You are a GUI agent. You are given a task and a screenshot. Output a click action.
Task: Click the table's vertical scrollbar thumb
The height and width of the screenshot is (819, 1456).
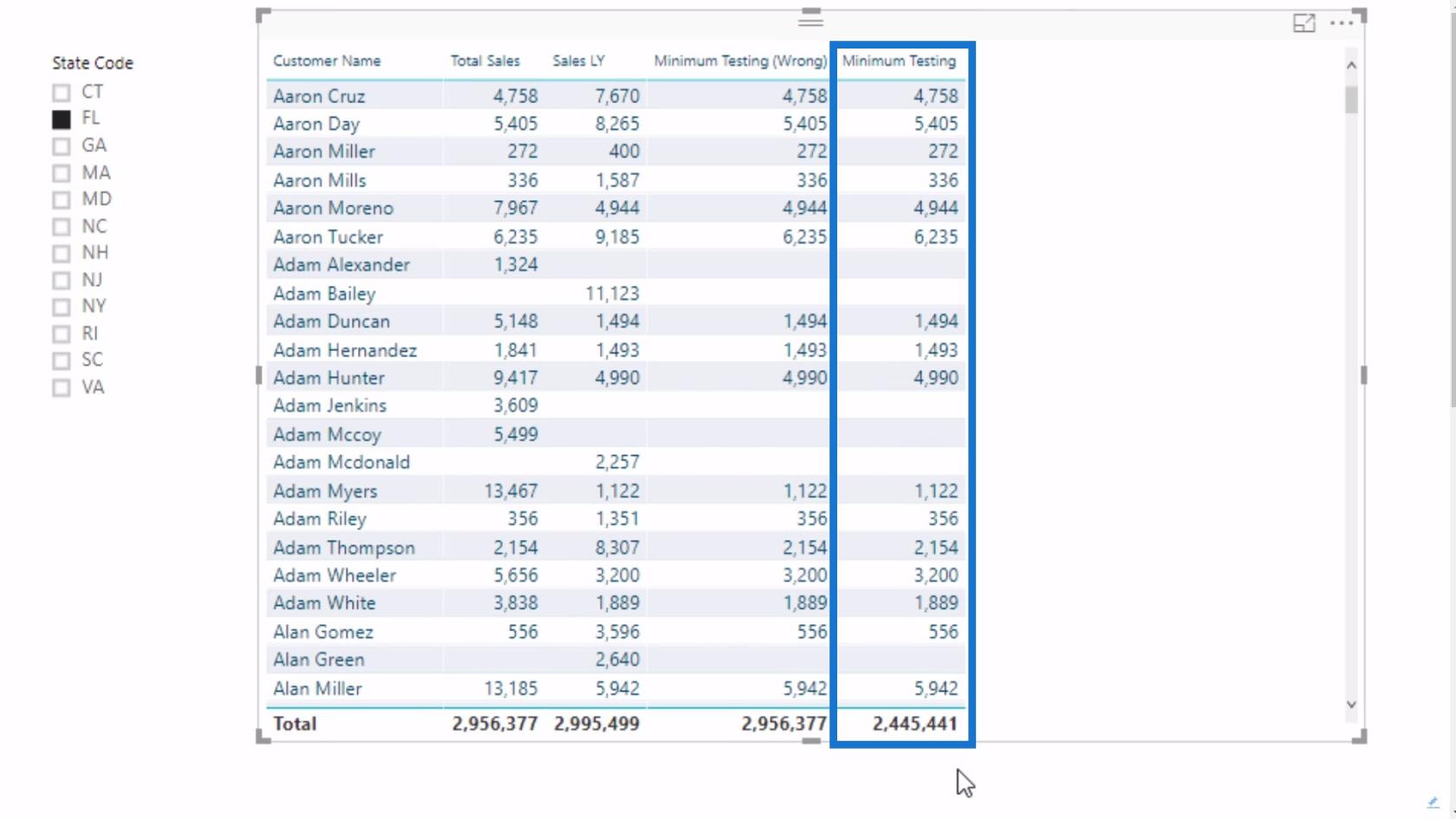point(1351,100)
